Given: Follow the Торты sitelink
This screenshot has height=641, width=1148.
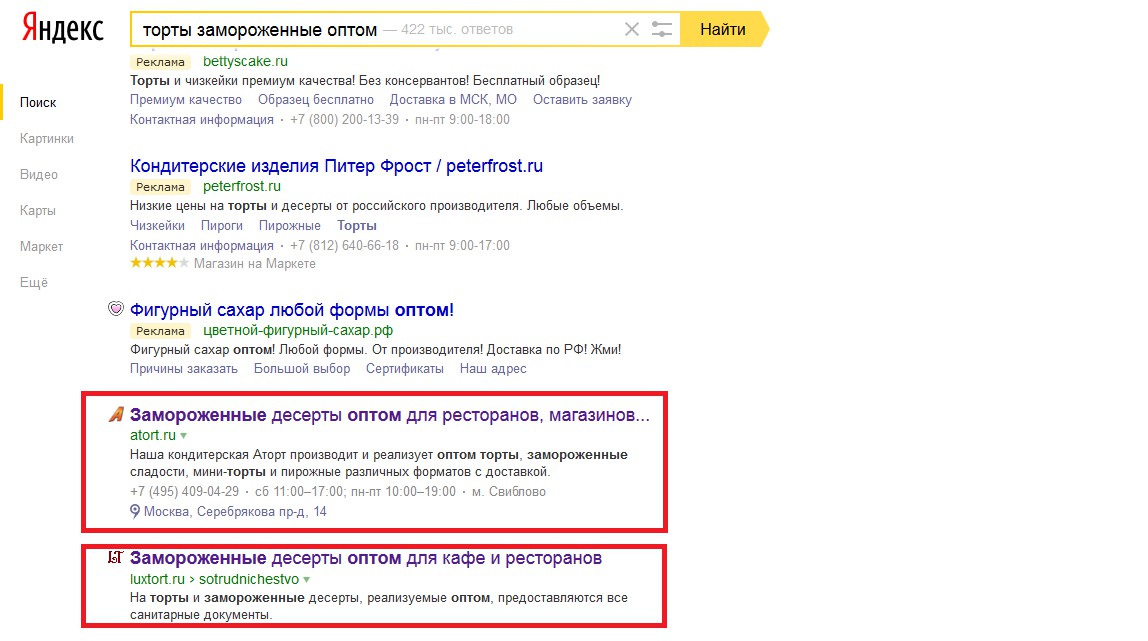Looking at the screenshot, I should [x=357, y=225].
